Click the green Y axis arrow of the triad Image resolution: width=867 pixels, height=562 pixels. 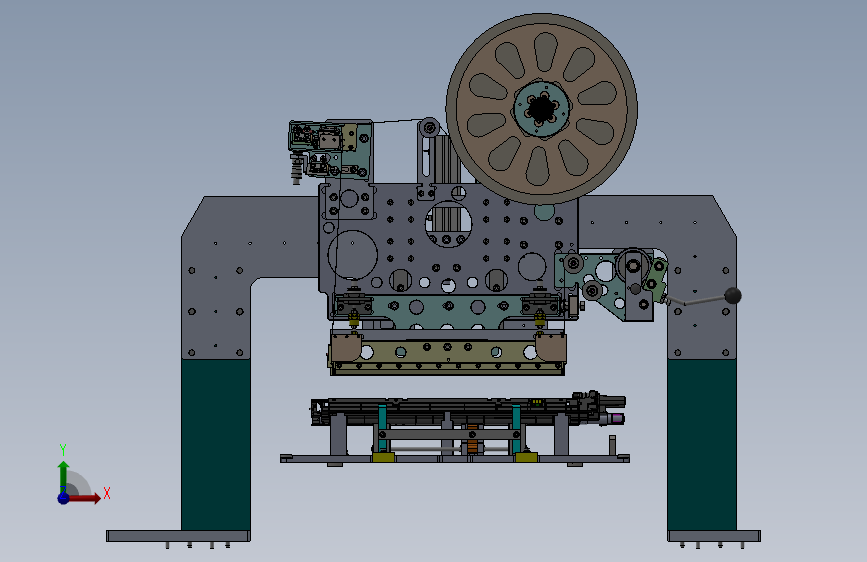(63, 475)
